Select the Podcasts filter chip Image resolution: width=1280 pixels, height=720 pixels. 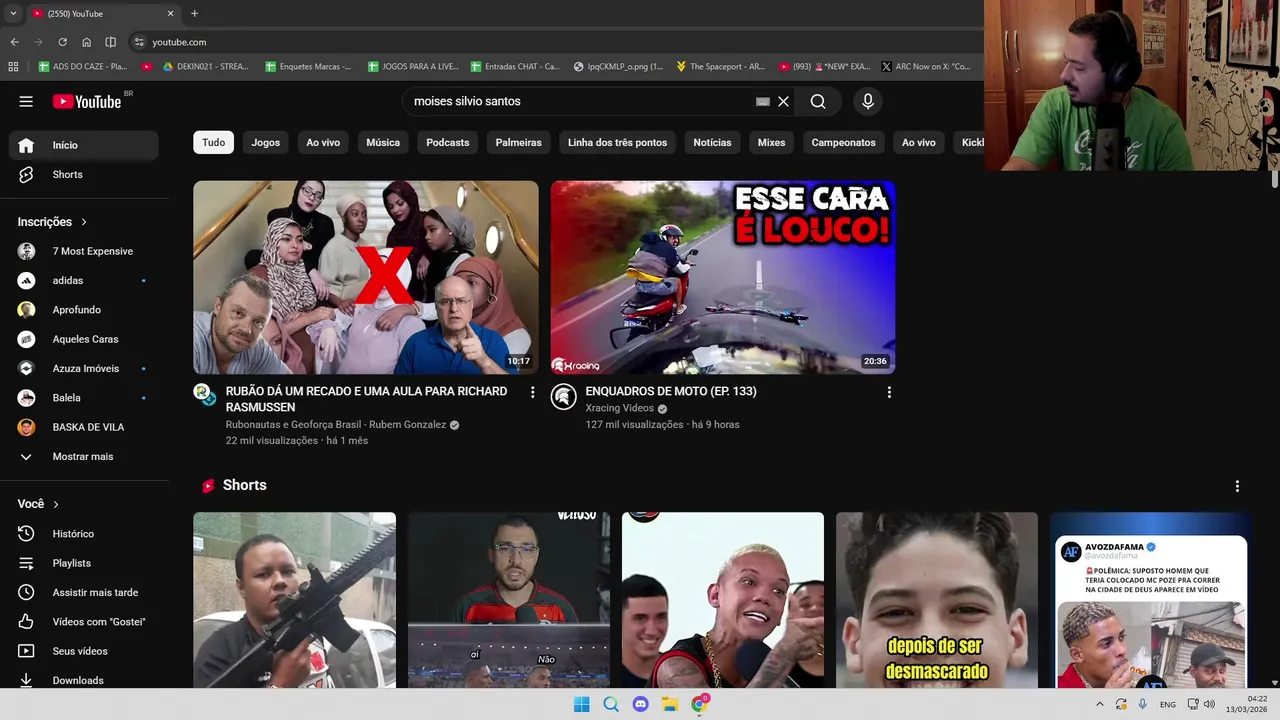click(447, 142)
